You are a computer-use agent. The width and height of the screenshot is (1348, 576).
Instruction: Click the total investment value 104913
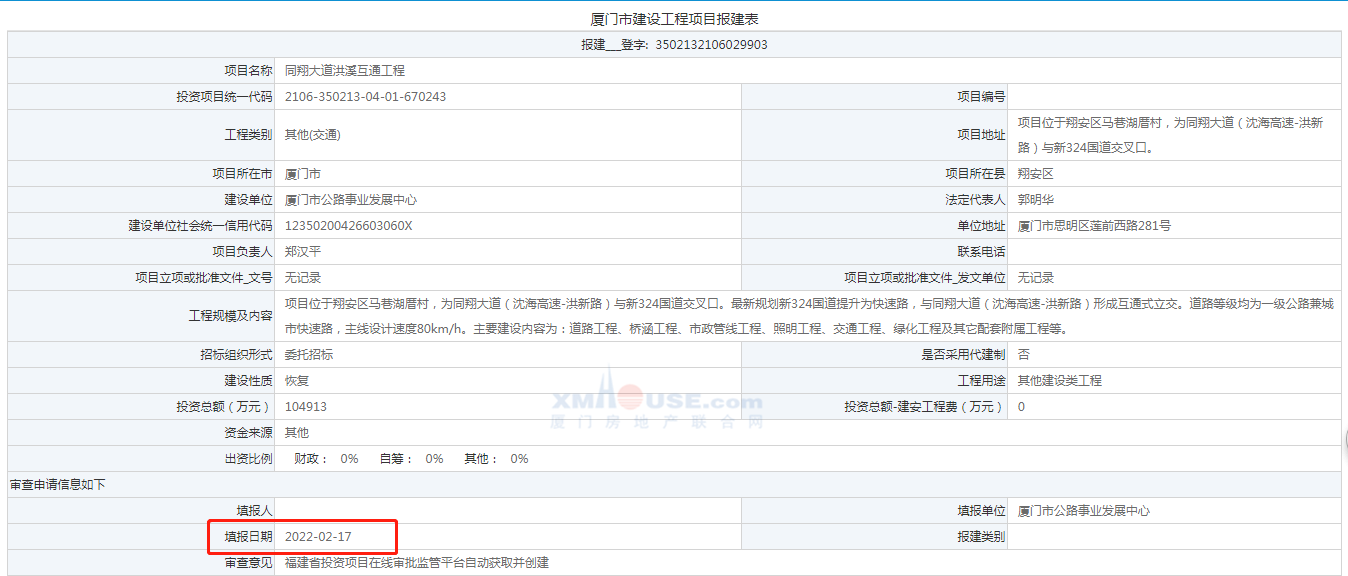pos(305,407)
